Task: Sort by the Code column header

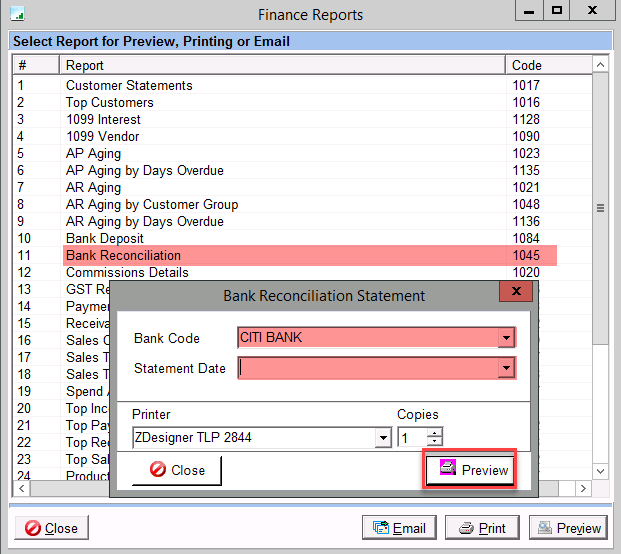Action: pyautogui.click(x=548, y=65)
